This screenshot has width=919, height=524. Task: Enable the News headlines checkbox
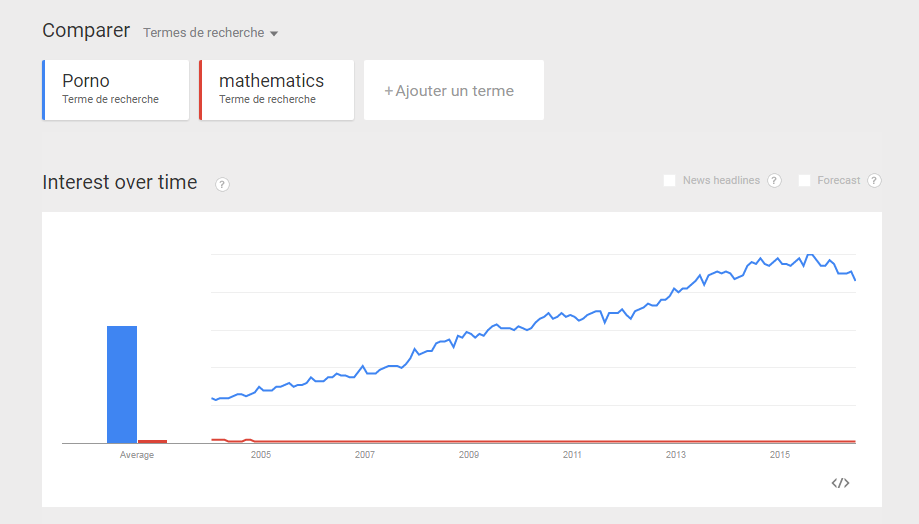tap(670, 180)
